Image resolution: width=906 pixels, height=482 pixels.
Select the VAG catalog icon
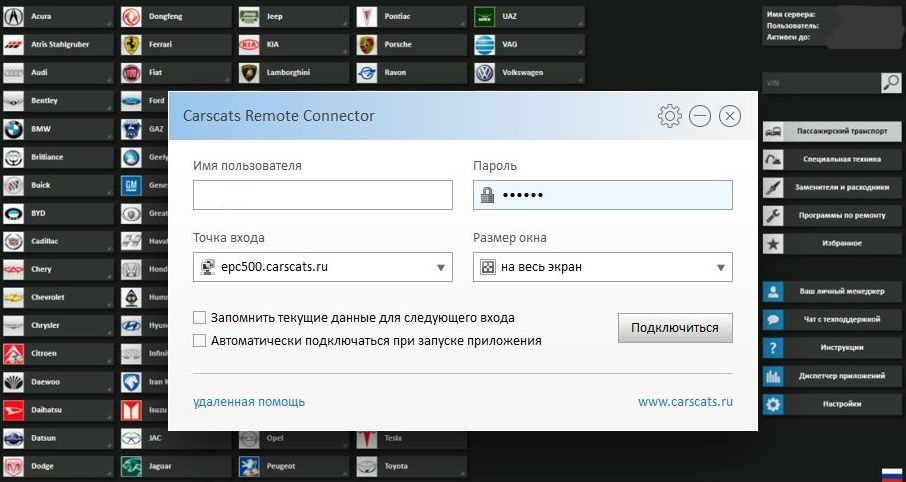tap(485, 45)
